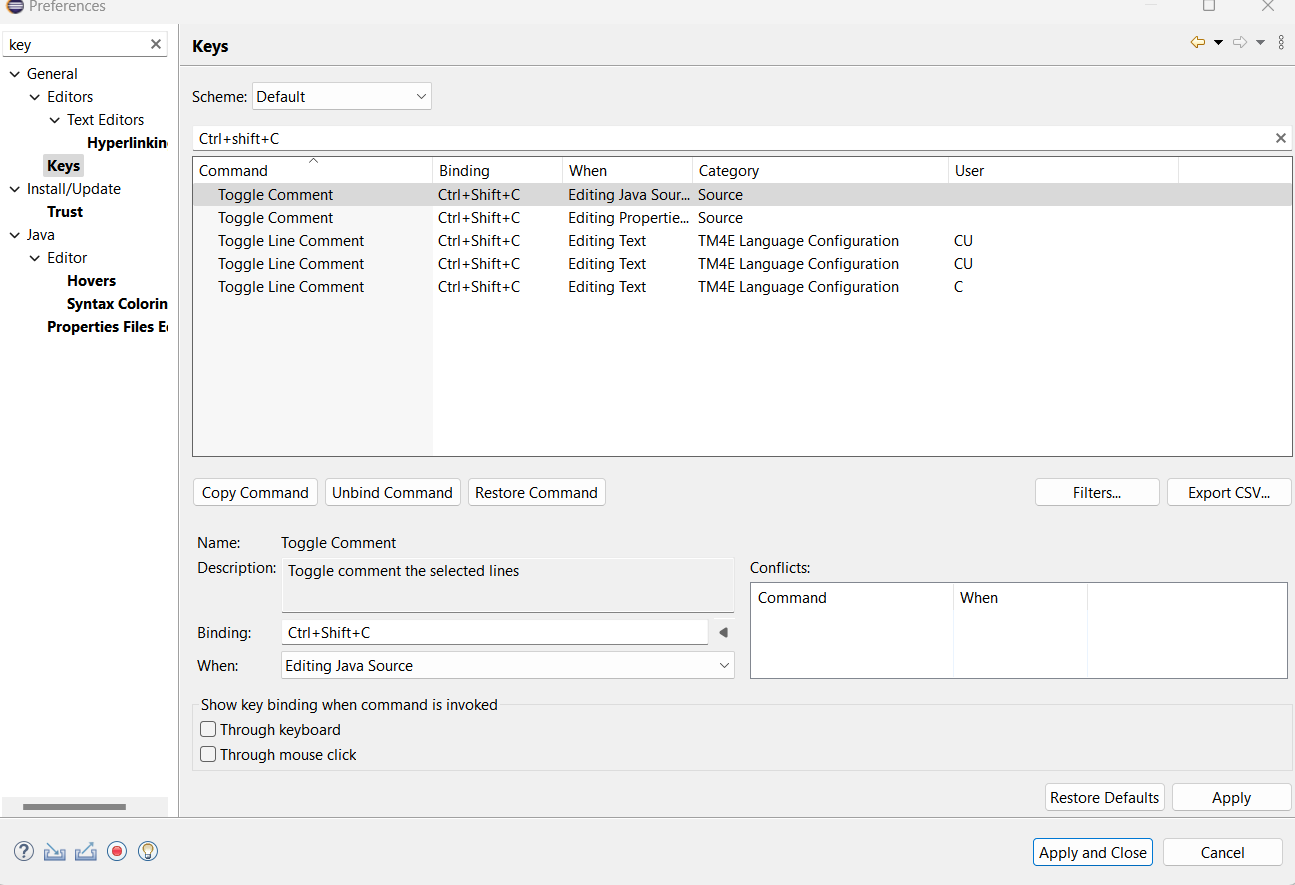1295x885 pixels.
Task: Click the export preferences icon
Action: [86, 851]
